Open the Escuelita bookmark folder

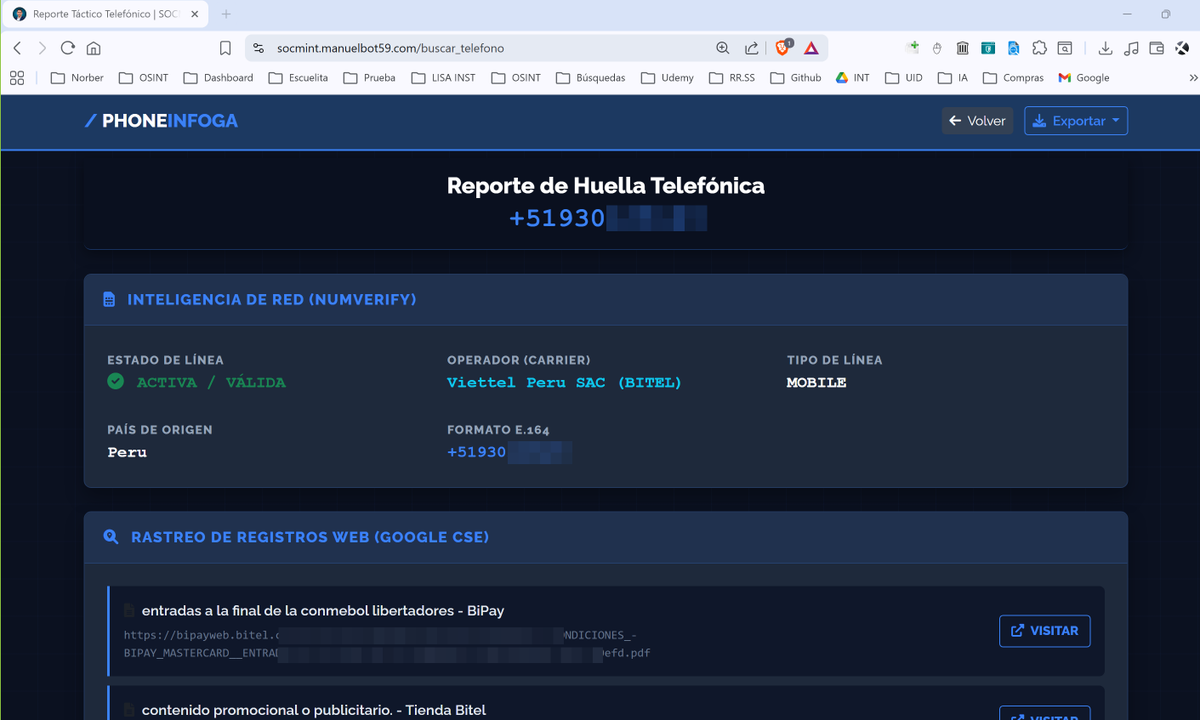(298, 77)
